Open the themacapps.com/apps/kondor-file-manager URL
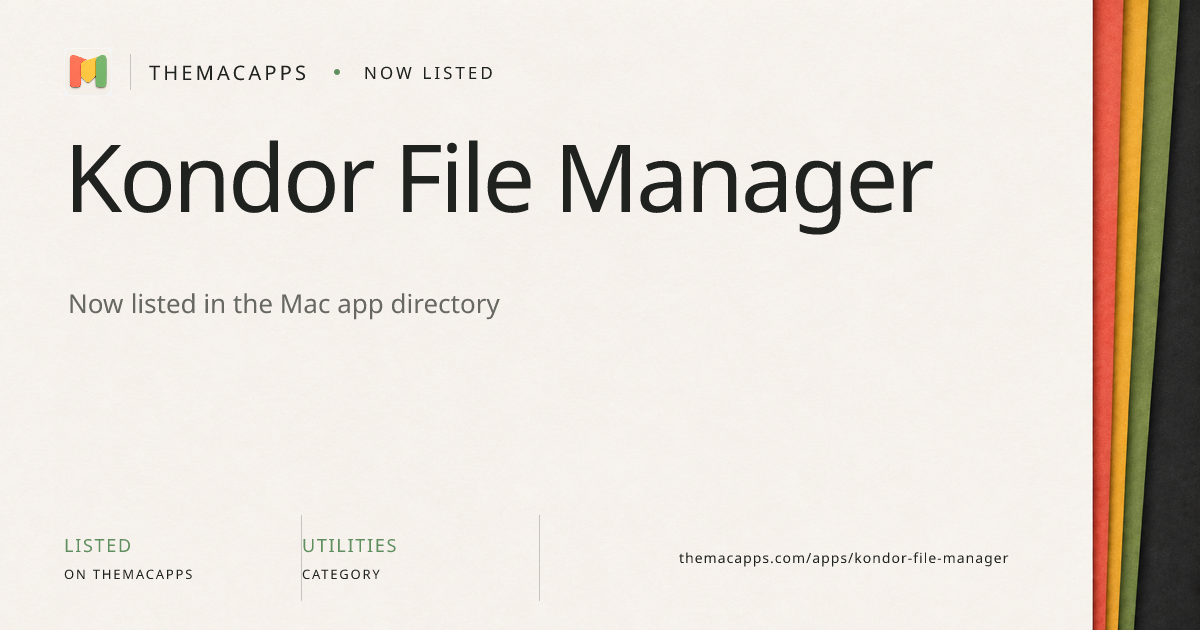The height and width of the screenshot is (630, 1200). point(844,558)
